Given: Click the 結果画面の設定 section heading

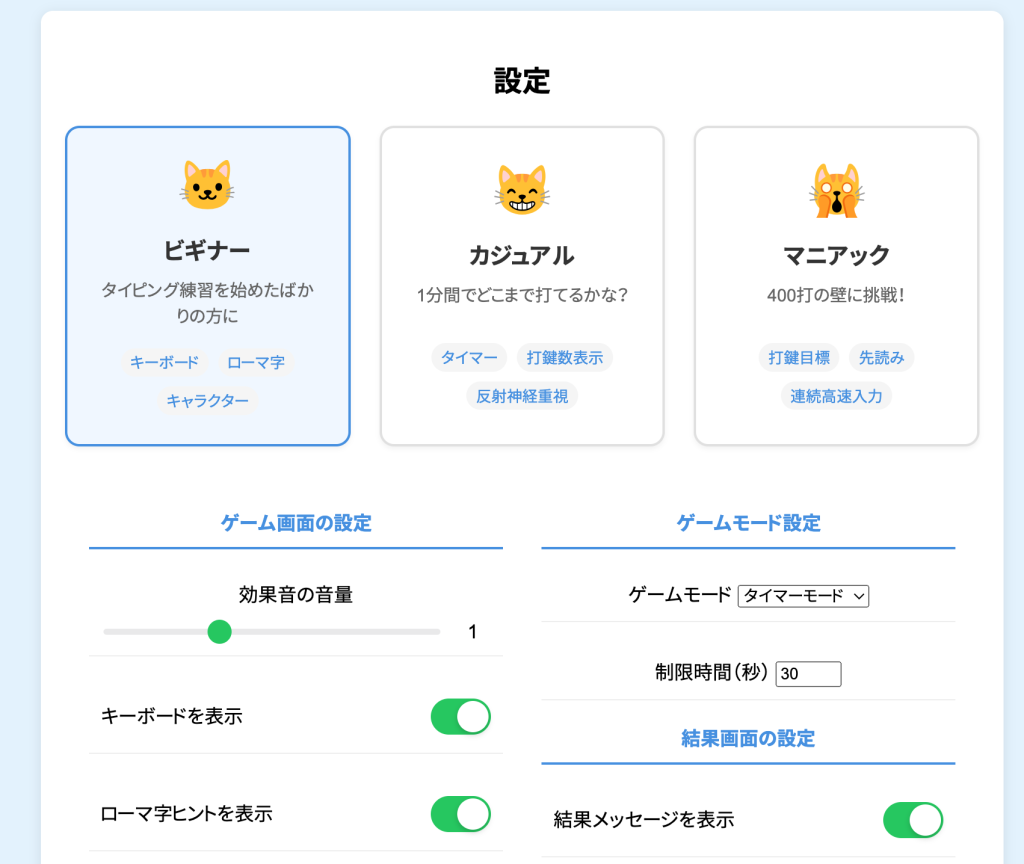Looking at the screenshot, I should pos(748,739).
